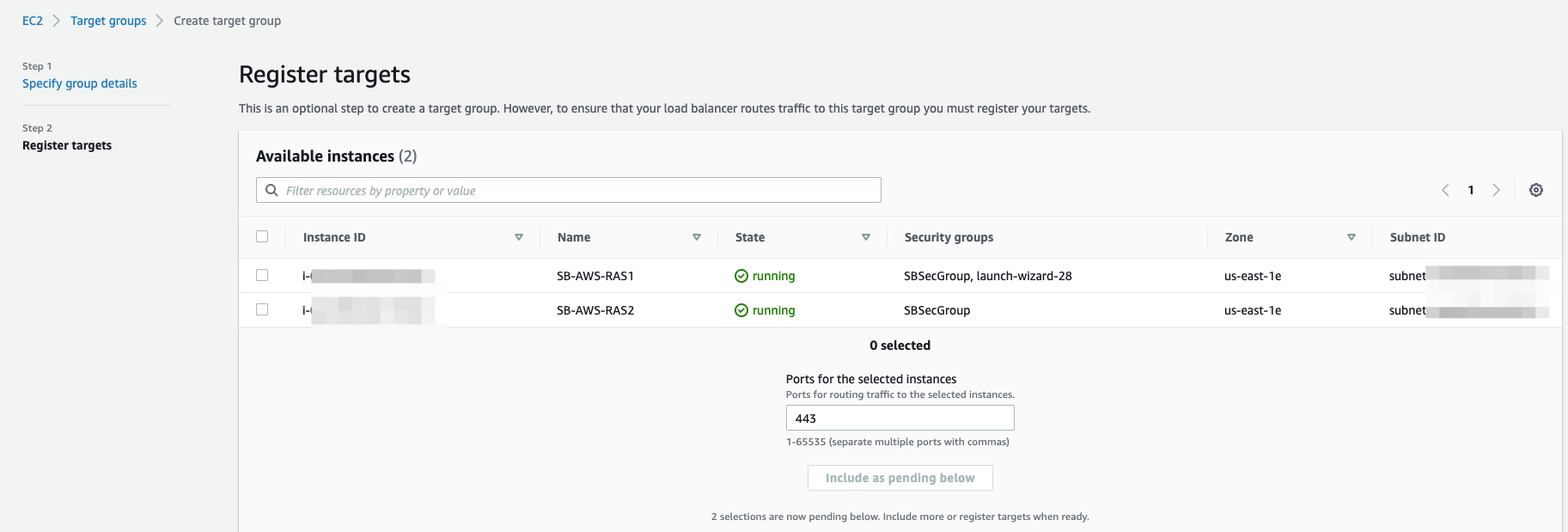Sort by Zone column arrow
1568x532 pixels.
(1351, 237)
